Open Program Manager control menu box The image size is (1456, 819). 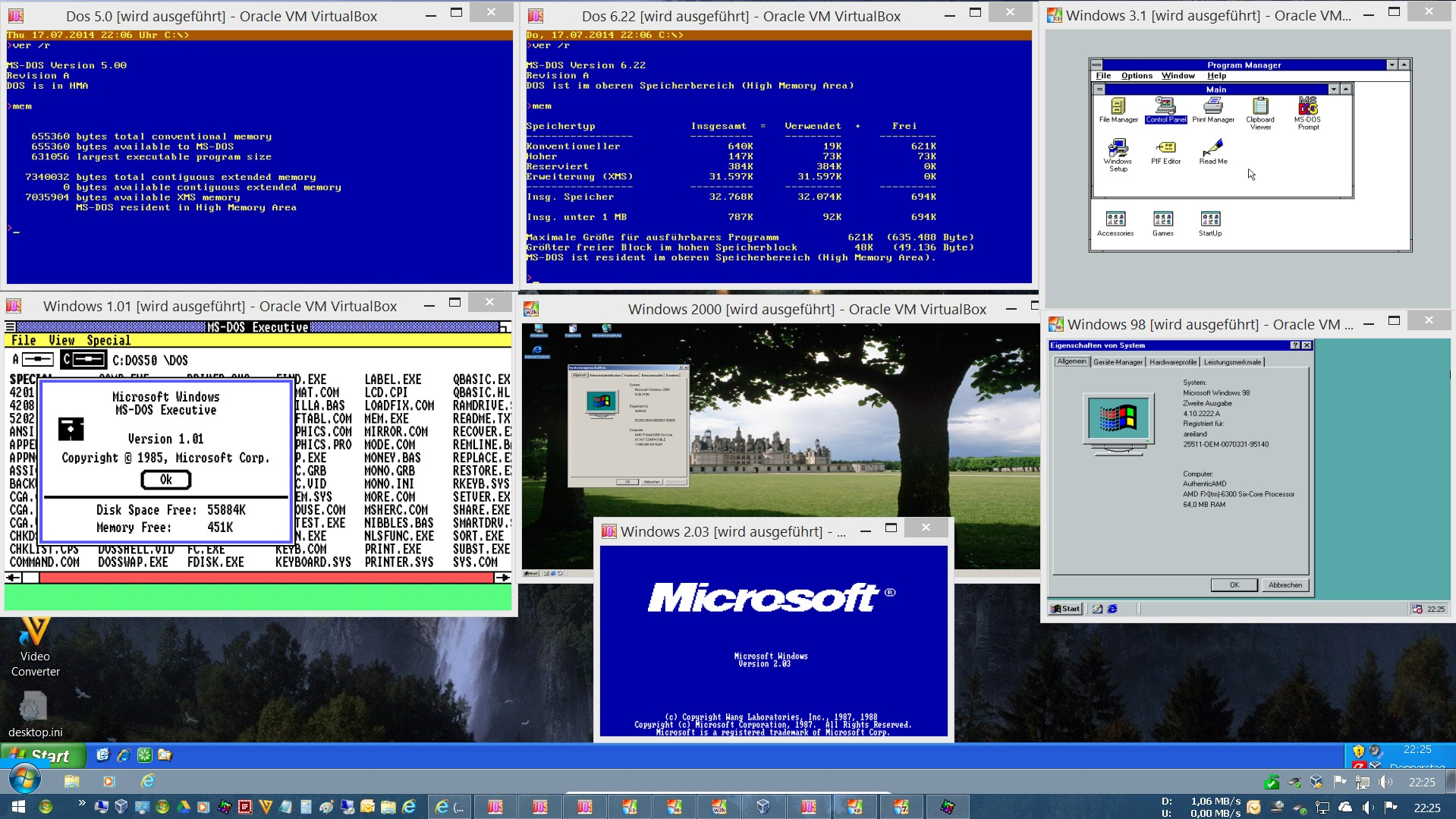(1096, 65)
